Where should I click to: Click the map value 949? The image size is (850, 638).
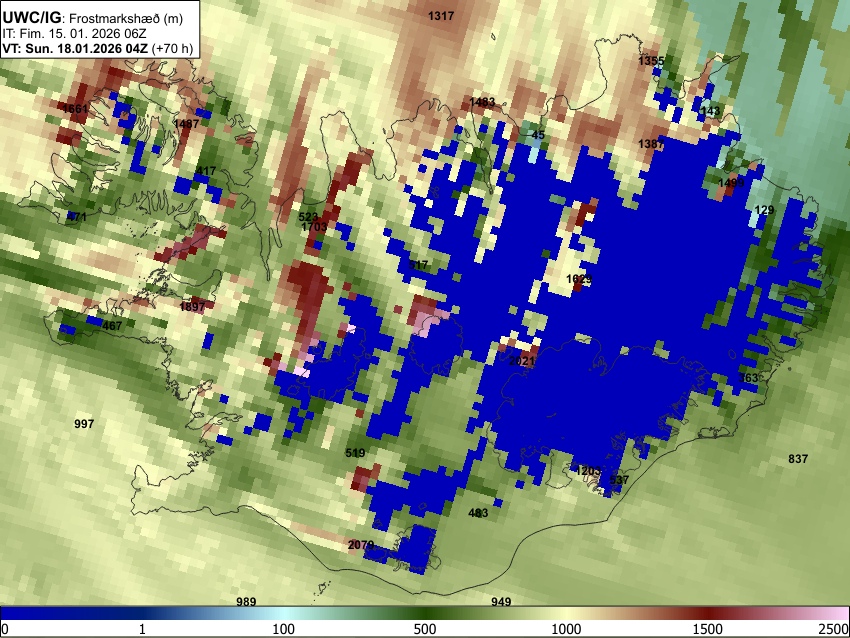pos(501,602)
